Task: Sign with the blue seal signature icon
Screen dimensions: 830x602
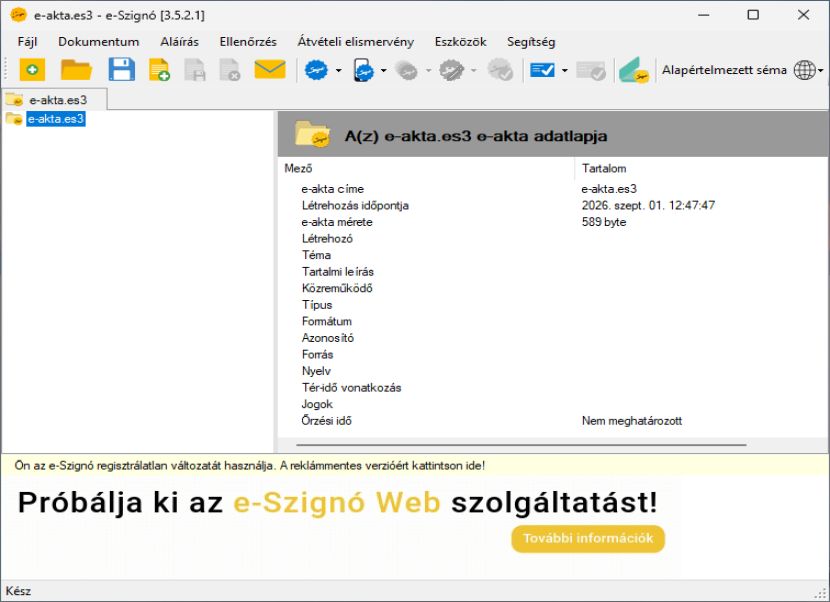Action: [x=316, y=70]
